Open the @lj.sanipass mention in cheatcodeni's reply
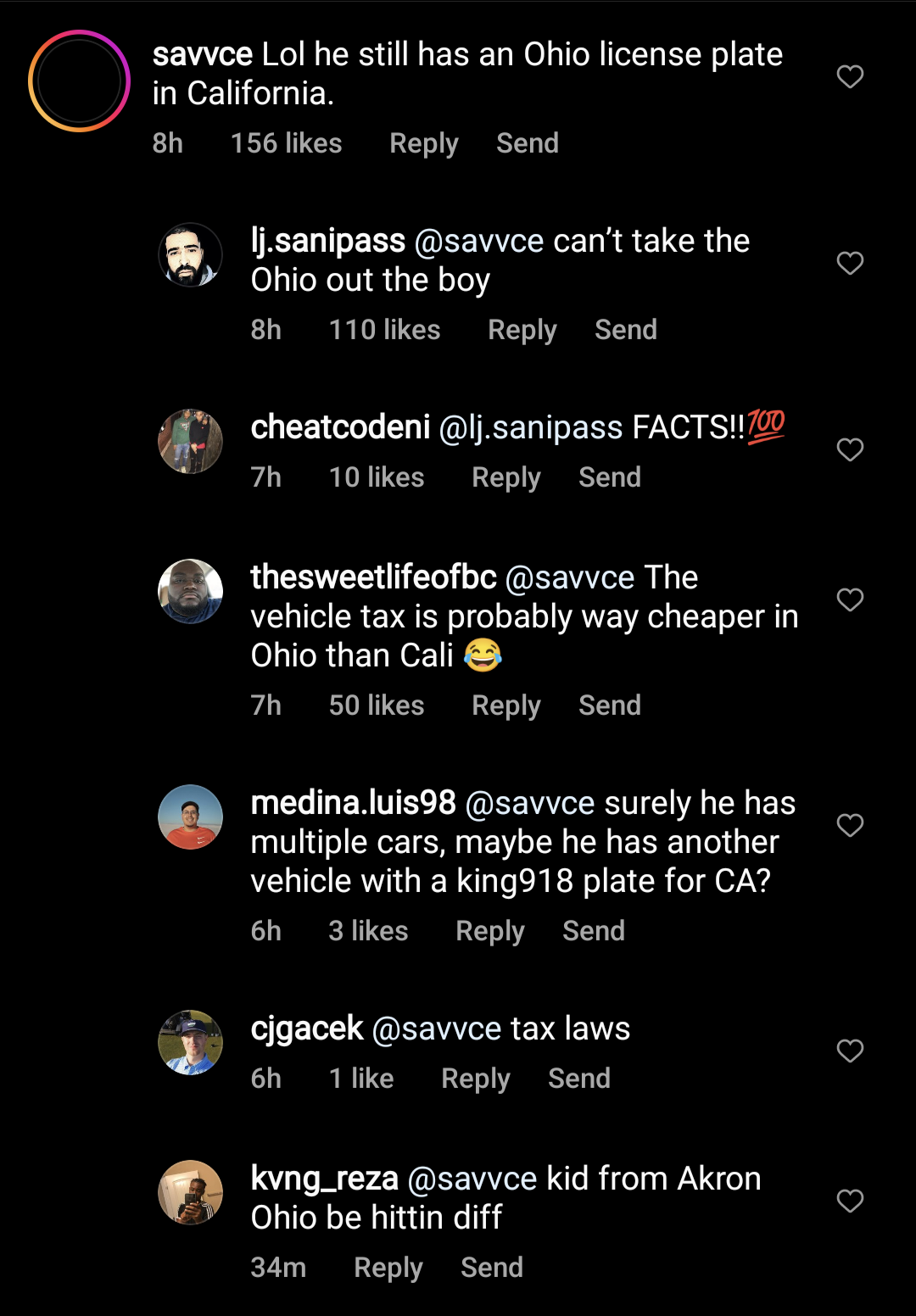The height and width of the screenshot is (1316, 916). click(531, 428)
